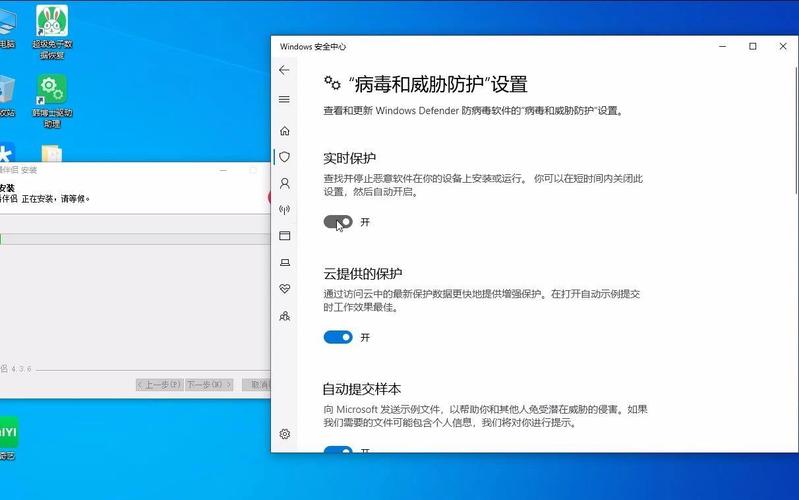Go back with the arrow in Windows Security
This screenshot has width=799, height=500.
284,70
